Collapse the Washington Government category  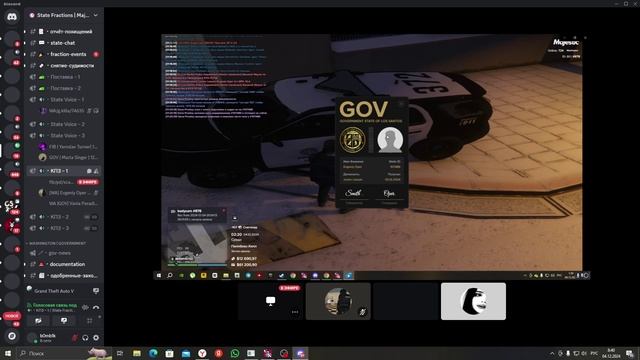click(56, 243)
